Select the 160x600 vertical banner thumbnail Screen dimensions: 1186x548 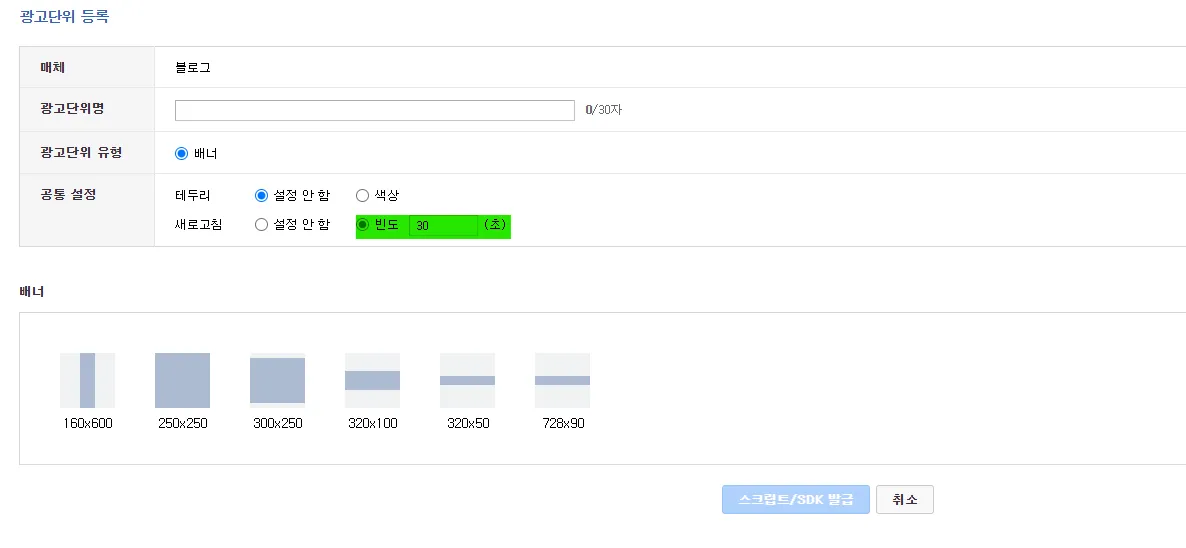[x=87, y=380]
